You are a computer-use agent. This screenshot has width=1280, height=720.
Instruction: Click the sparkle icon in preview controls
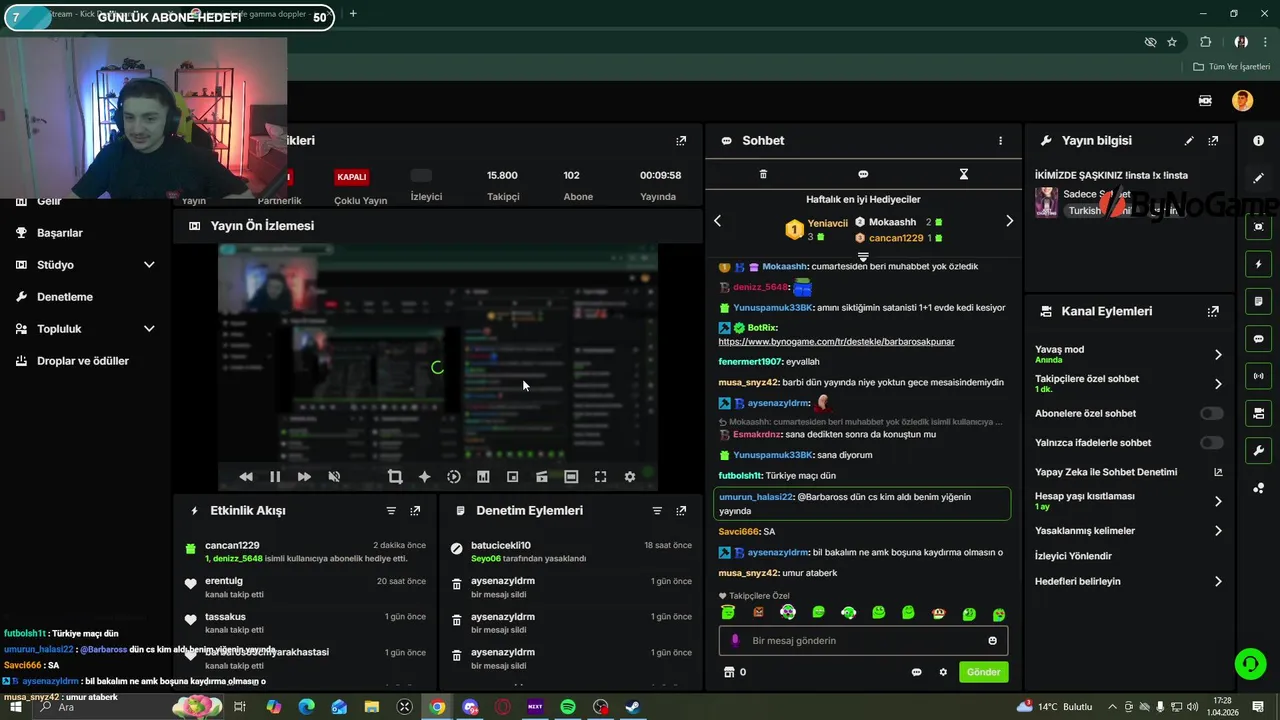coord(424,477)
